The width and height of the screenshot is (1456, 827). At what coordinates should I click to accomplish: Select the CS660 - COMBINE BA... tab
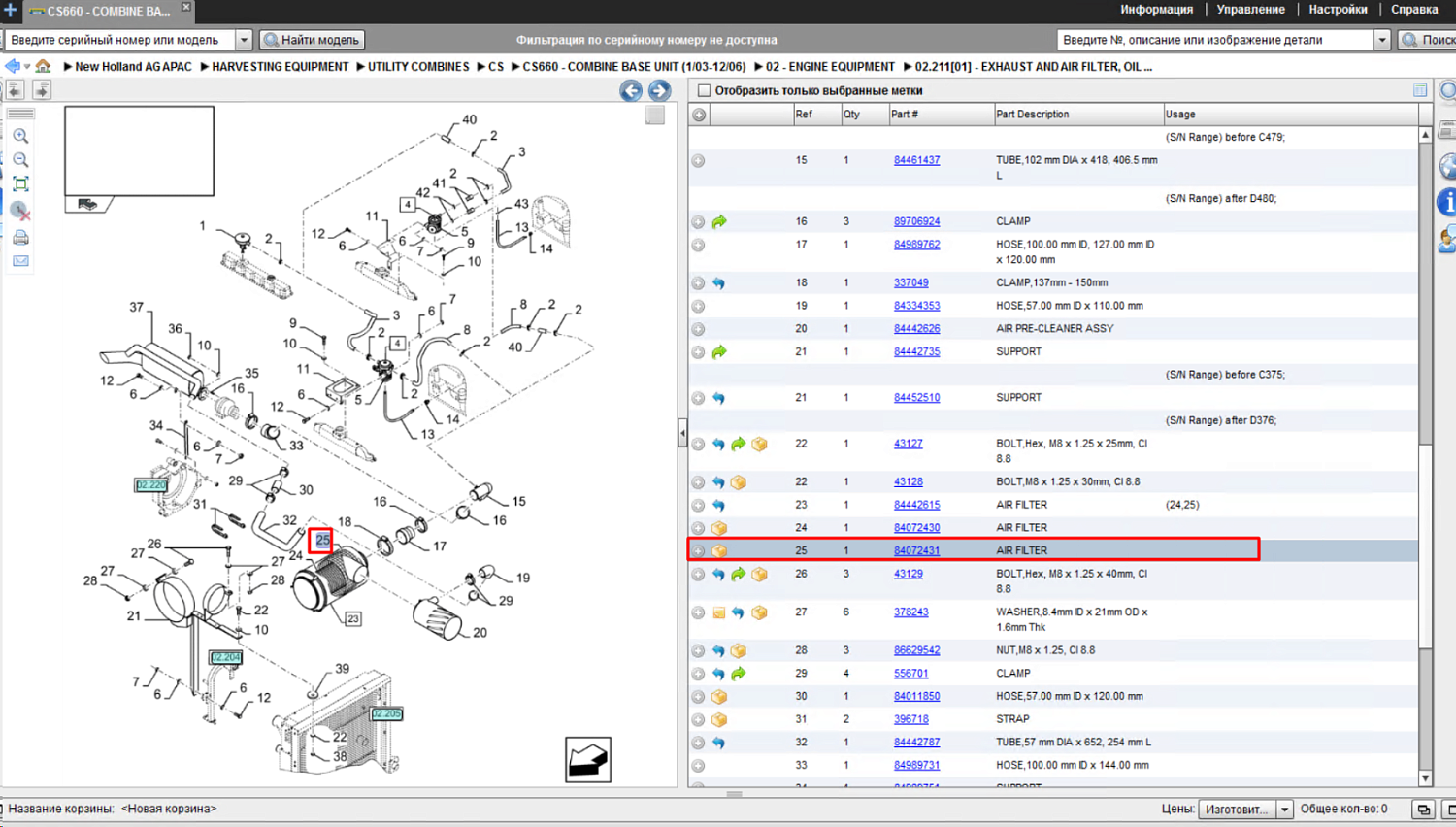click(x=109, y=11)
